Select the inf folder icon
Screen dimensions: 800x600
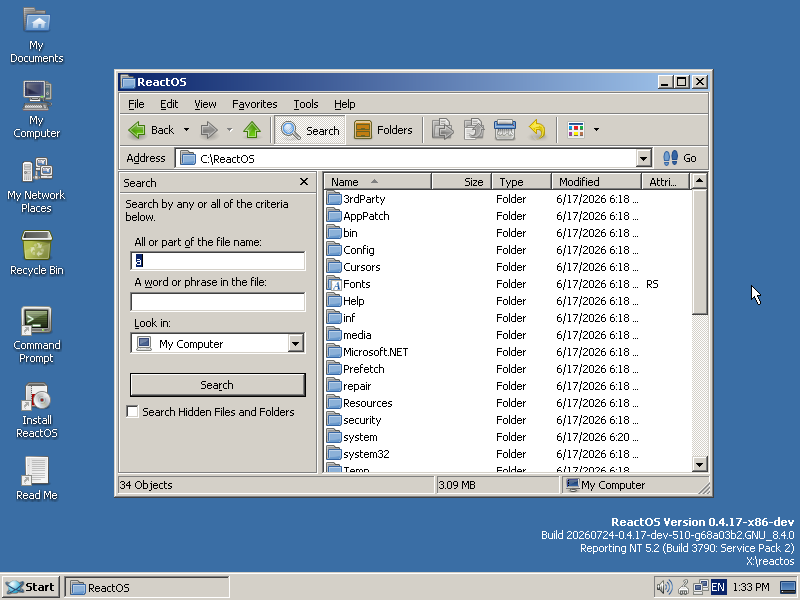[x=334, y=318]
